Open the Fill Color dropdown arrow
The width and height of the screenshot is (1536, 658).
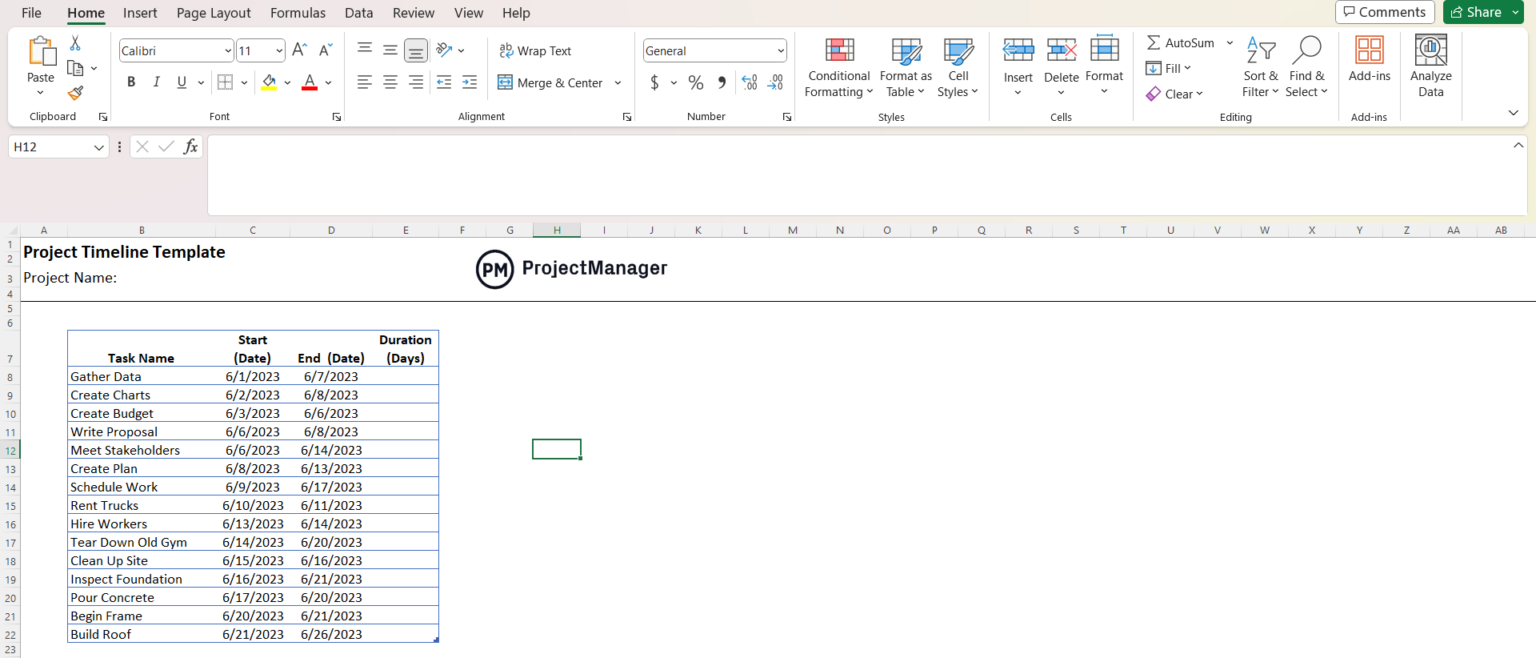(286, 82)
